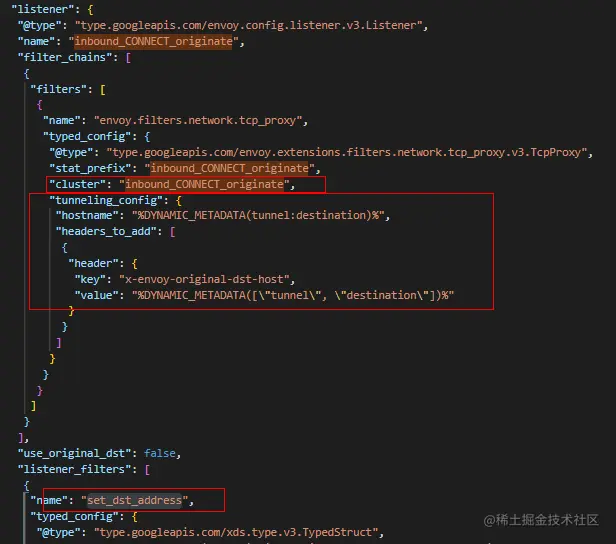Click the "stat_prefix" key
Image resolution: width=616 pixels, height=544 pixels.
point(93,168)
